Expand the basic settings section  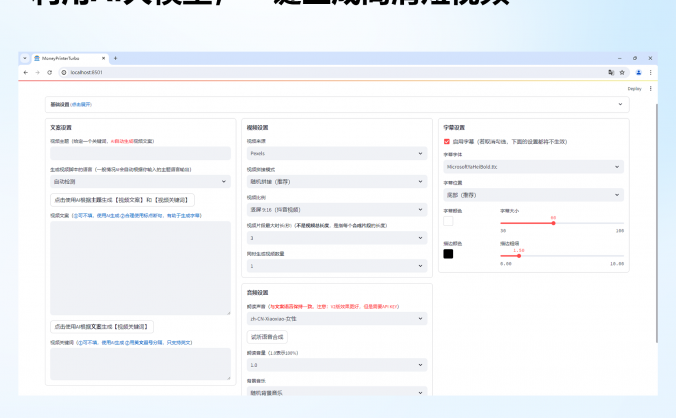click(337, 104)
